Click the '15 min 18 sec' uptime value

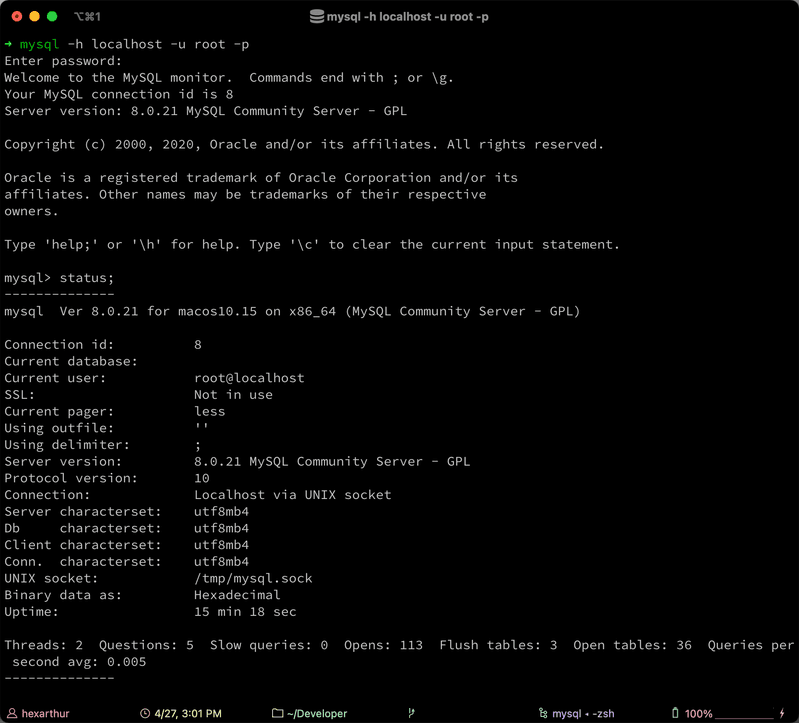[245, 612]
